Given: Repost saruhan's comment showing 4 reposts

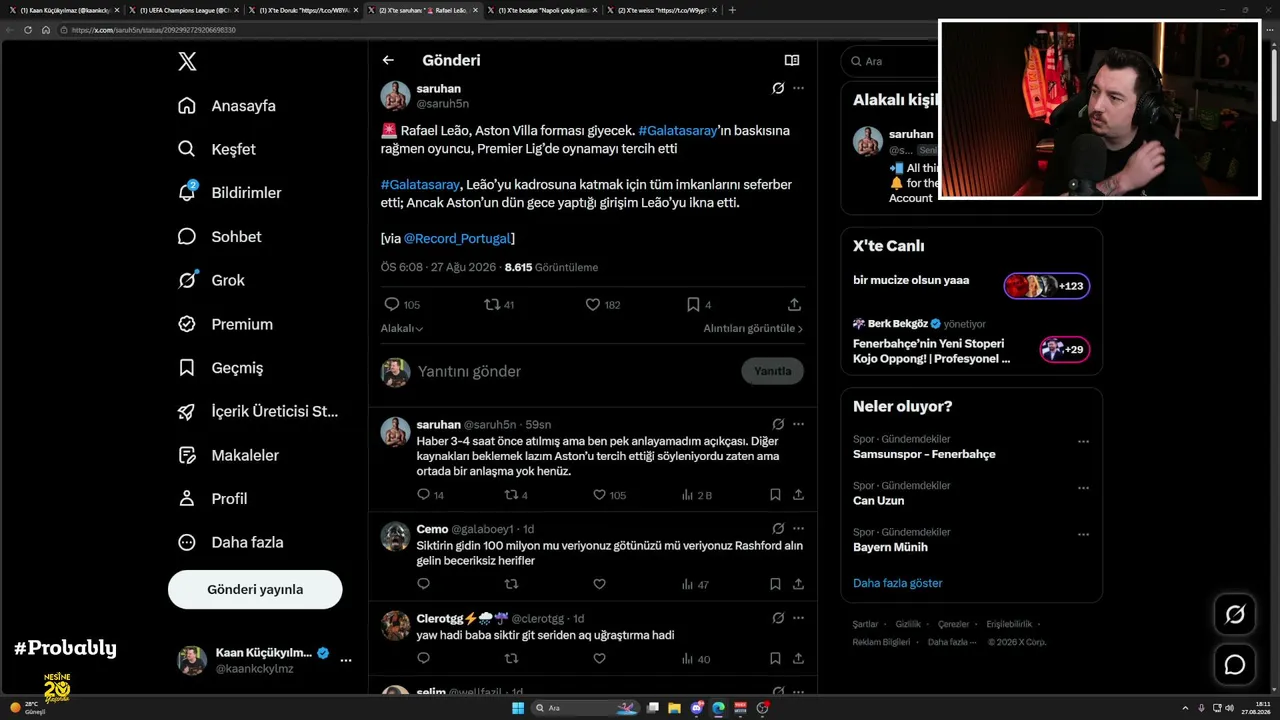Looking at the screenshot, I should point(511,494).
